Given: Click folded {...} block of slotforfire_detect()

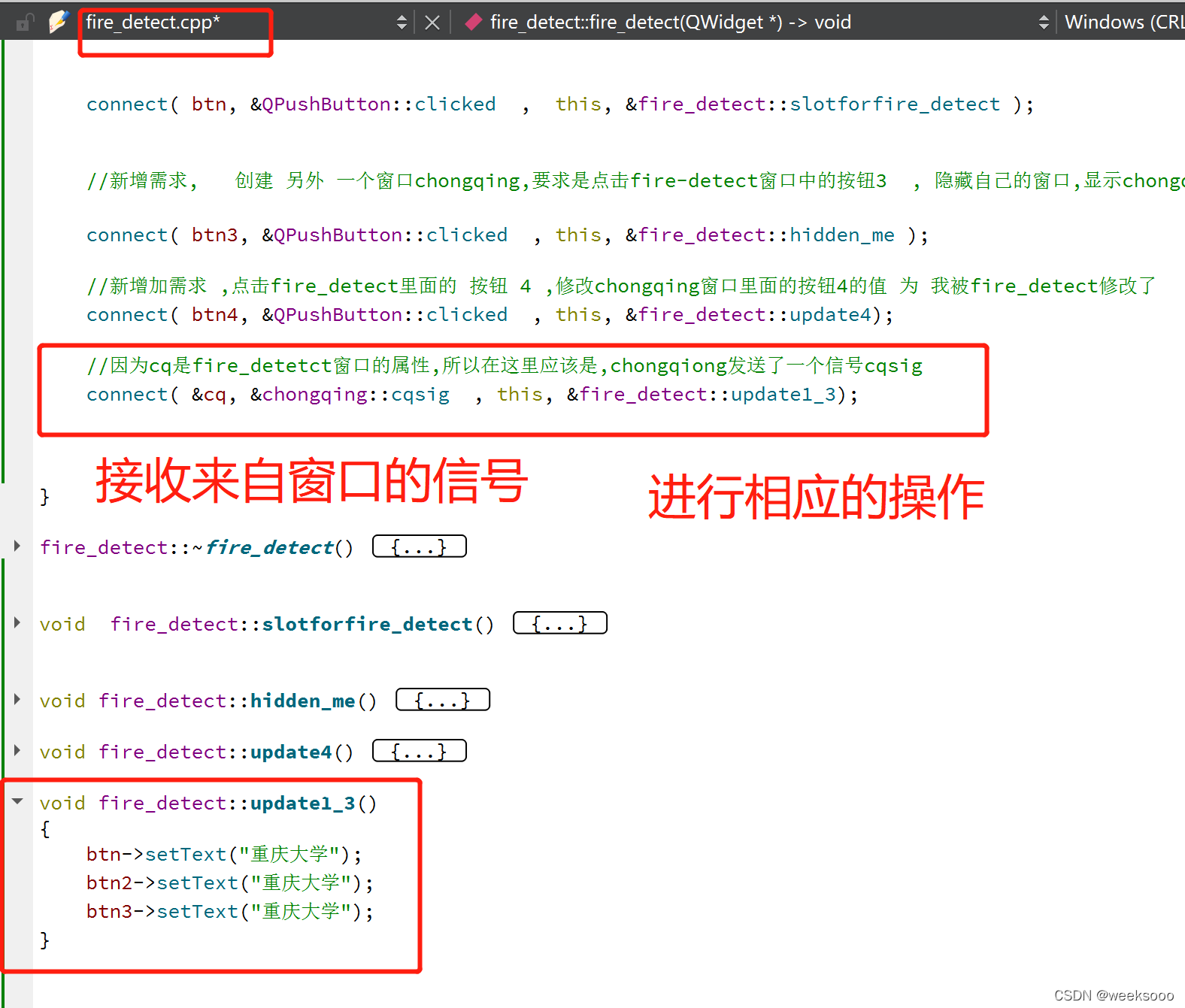Looking at the screenshot, I should point(560,623).
